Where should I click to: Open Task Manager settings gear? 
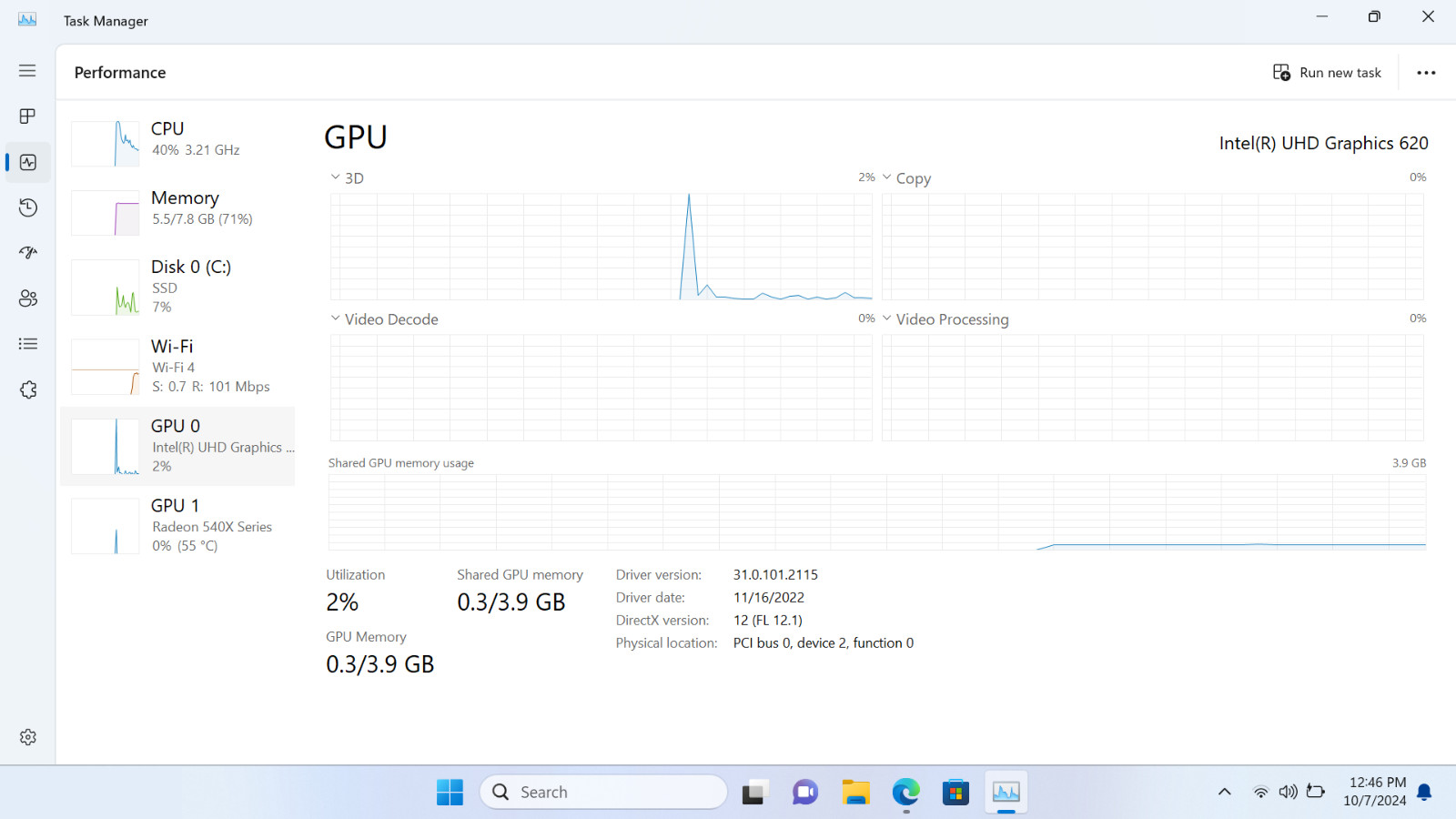pos(27,737)
